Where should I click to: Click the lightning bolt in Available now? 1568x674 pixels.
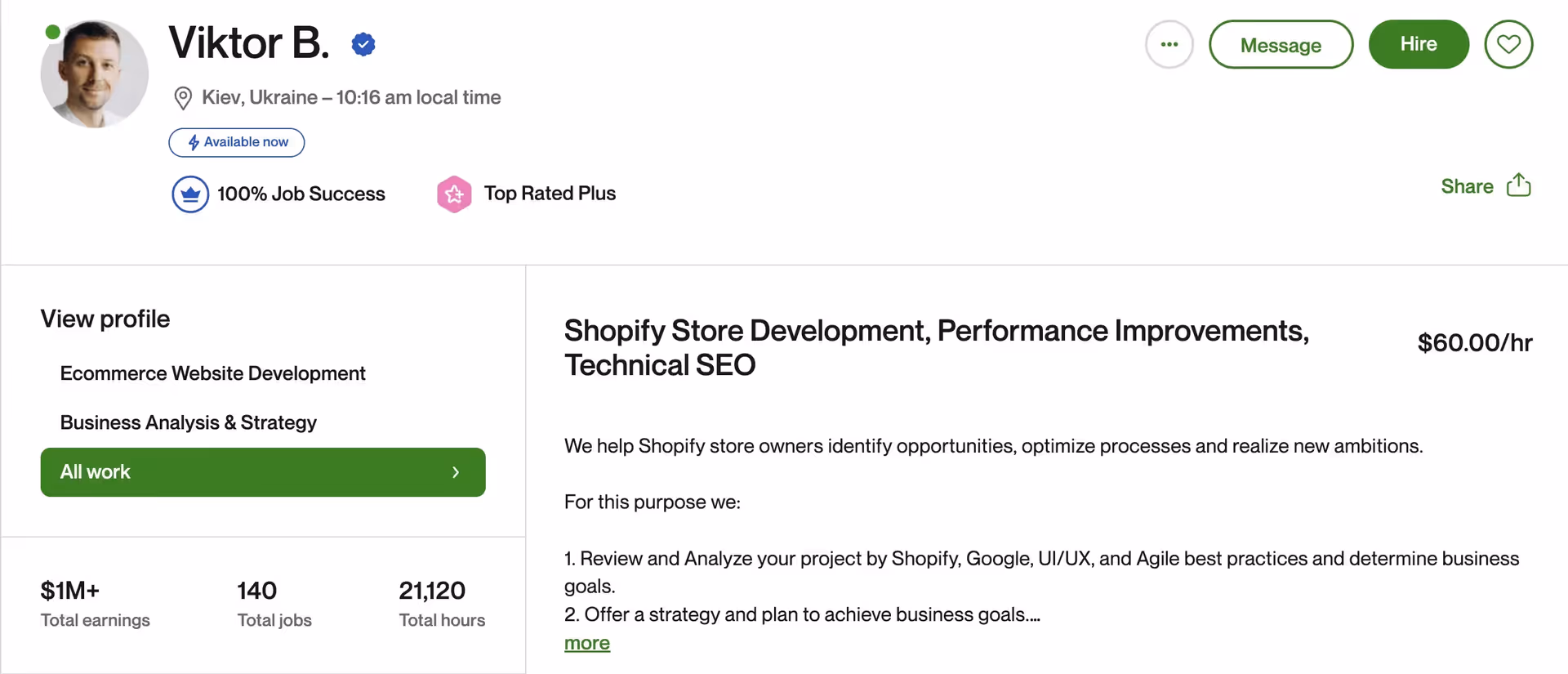coord(194,142)
